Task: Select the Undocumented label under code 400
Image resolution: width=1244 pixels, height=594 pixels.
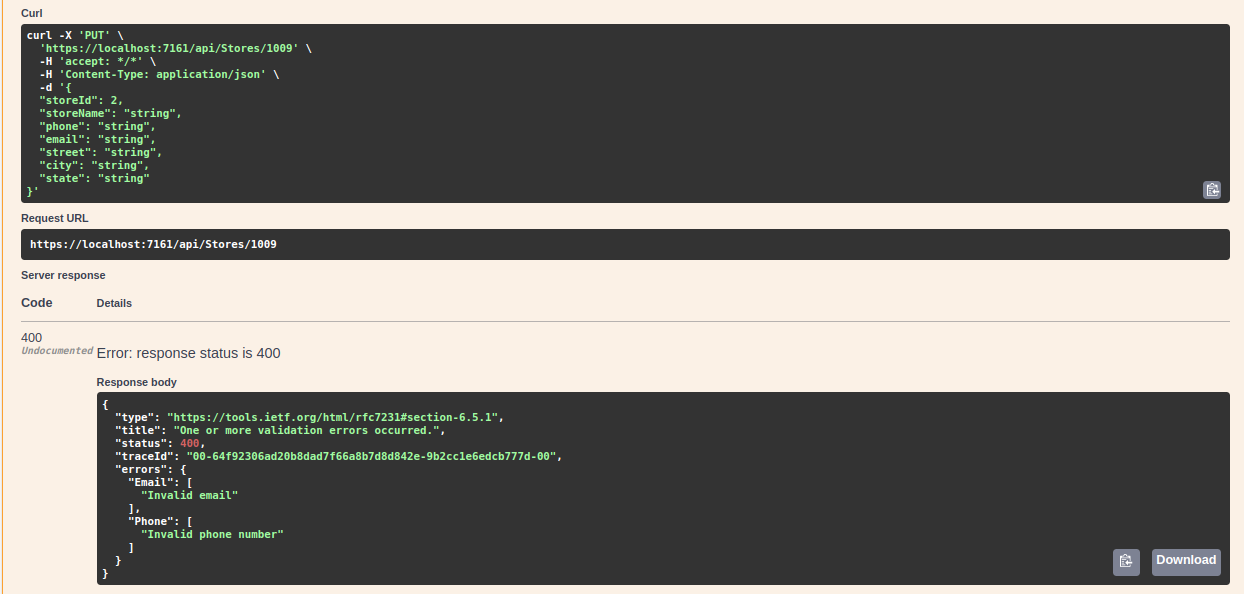Action: [x=56, y=350]
